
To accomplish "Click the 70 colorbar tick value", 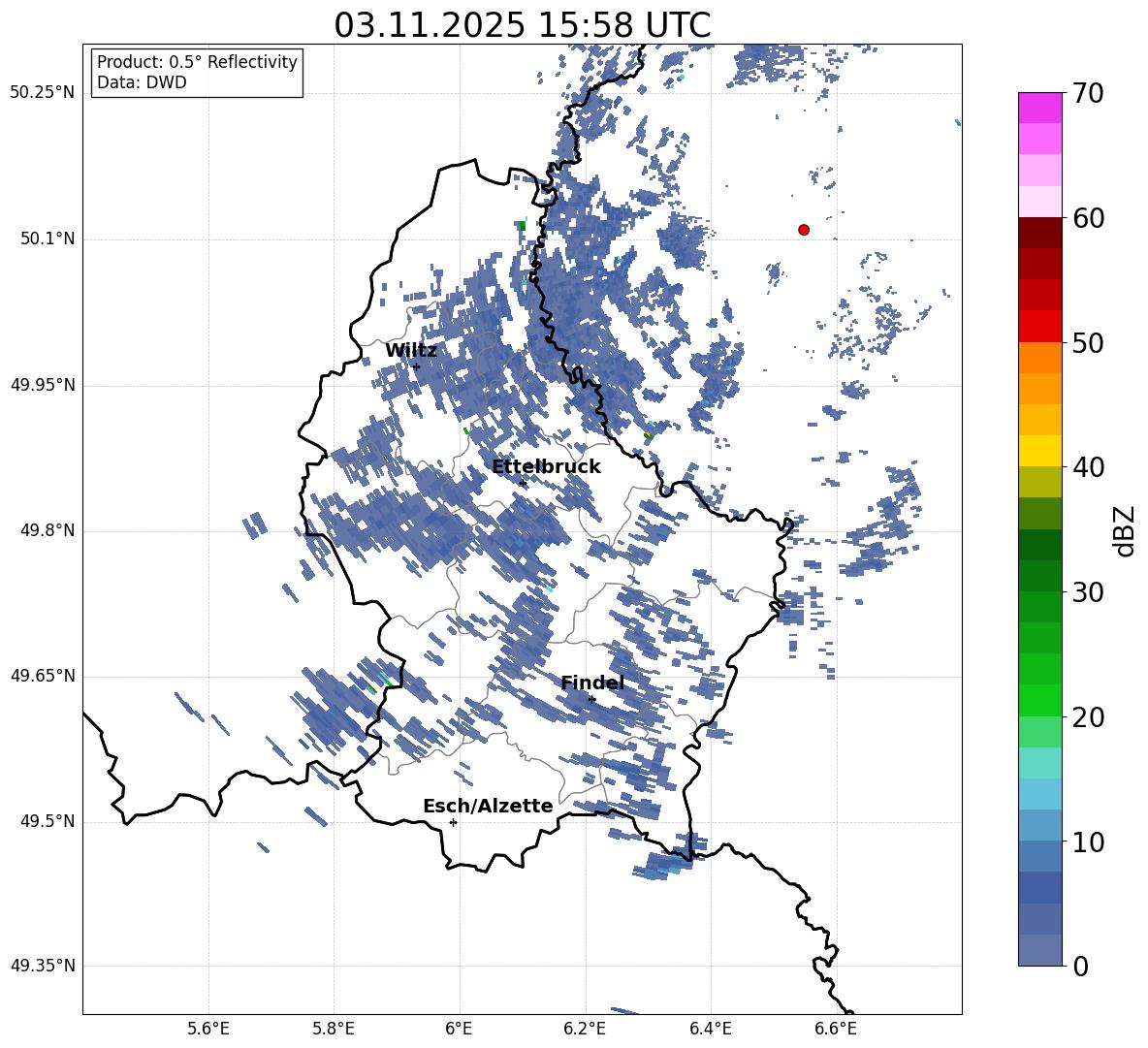I will [x=1088, y=94].
